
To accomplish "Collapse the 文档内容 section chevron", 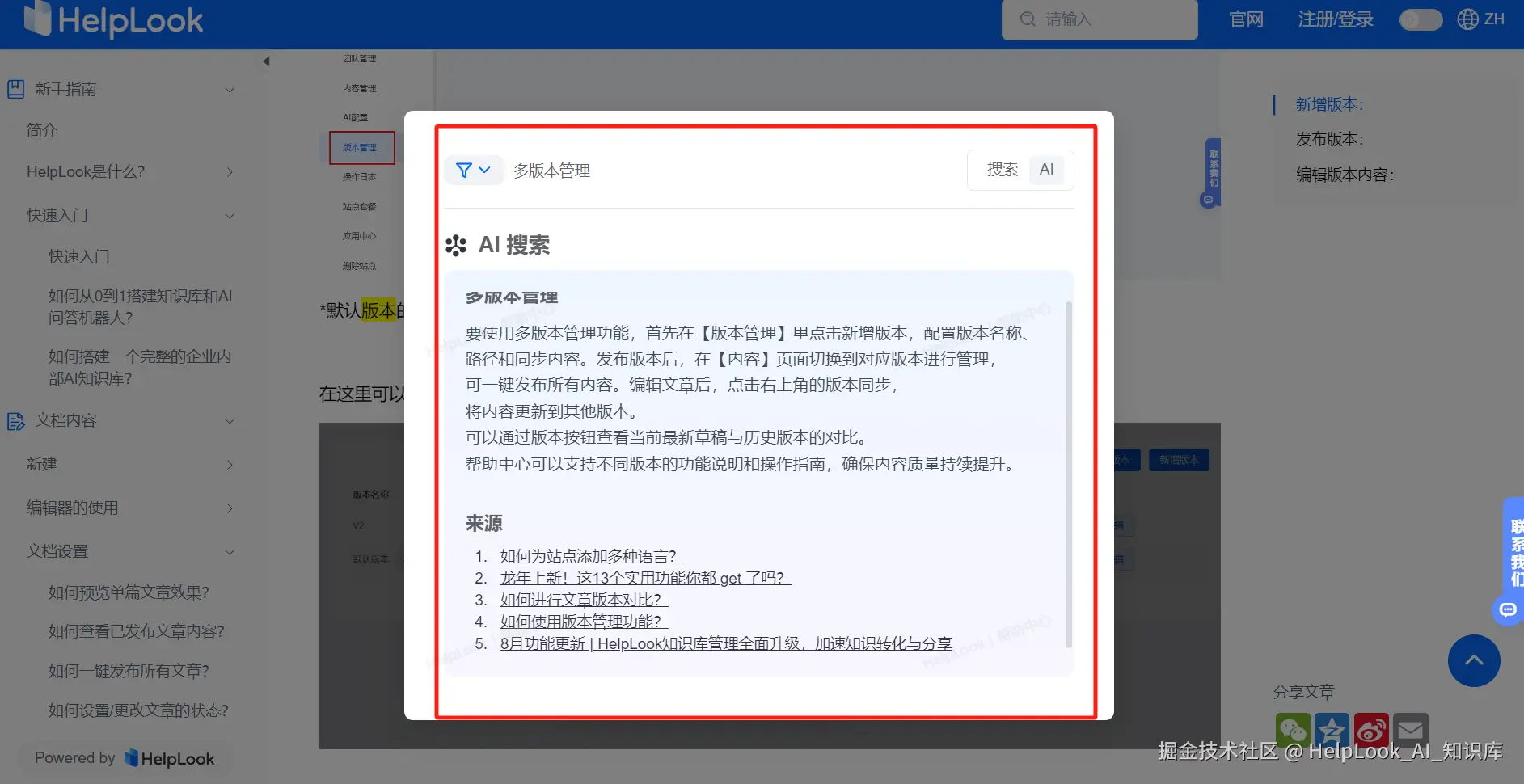I will 230,421.
